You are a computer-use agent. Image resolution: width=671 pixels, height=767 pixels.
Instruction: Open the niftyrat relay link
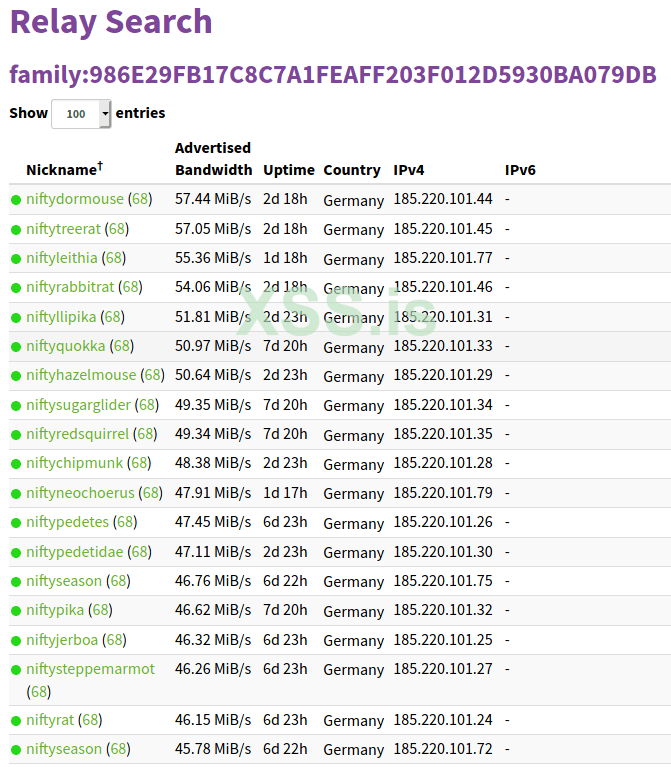pyautogui.click(x=50, y=720)
